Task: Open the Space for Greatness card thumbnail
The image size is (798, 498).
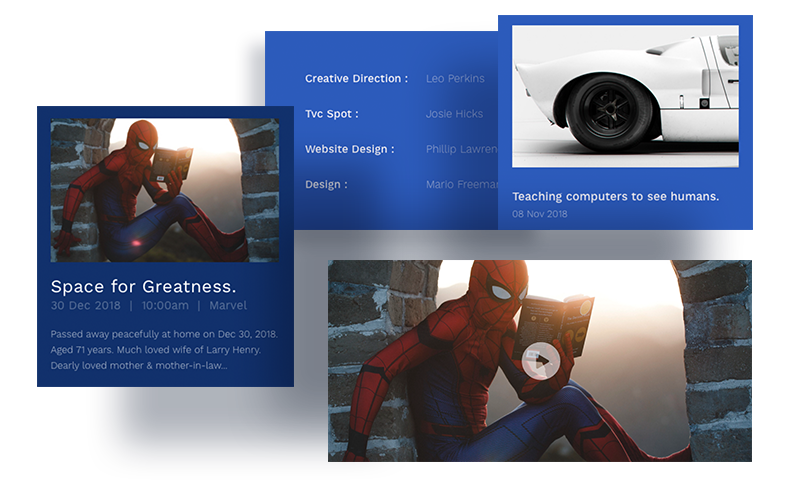Action: pos(165,189)
